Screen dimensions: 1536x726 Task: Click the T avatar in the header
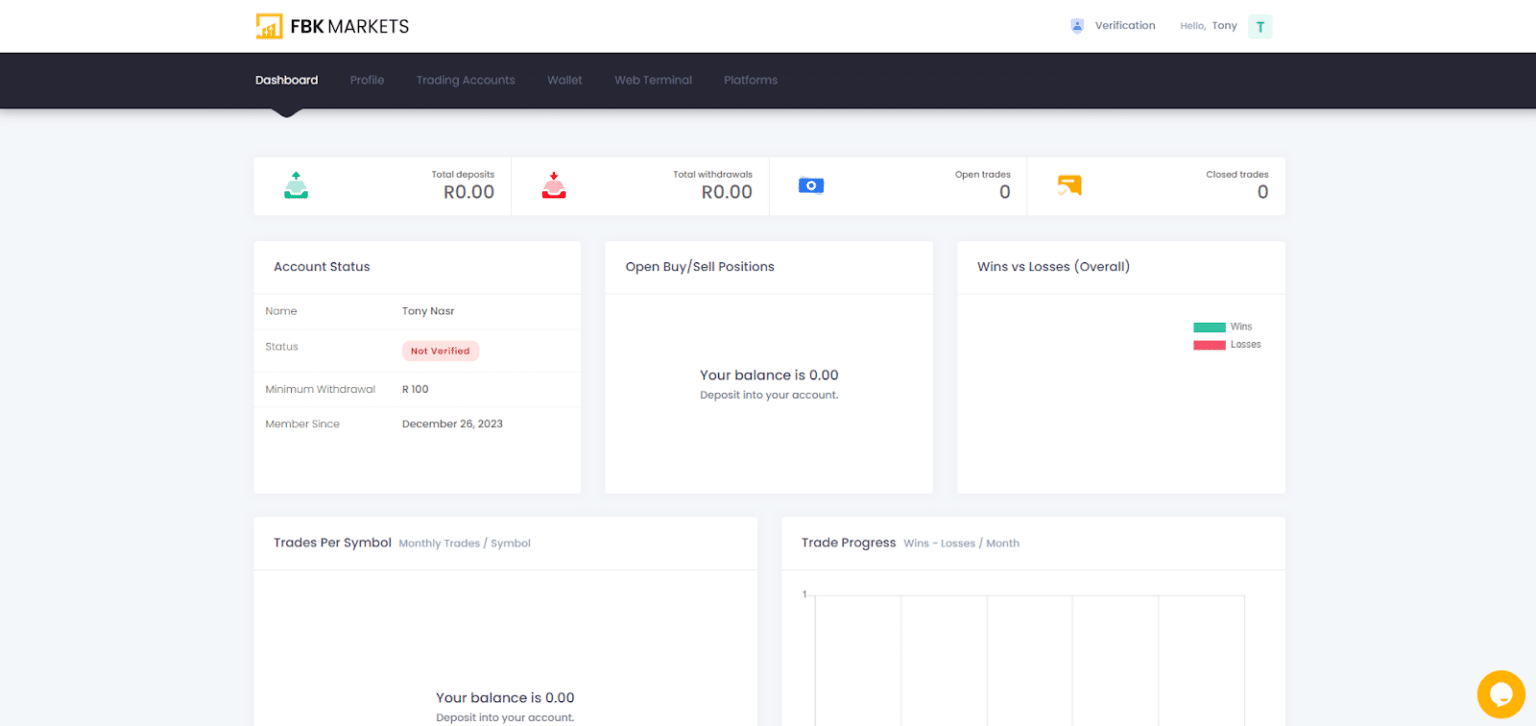1260,26
